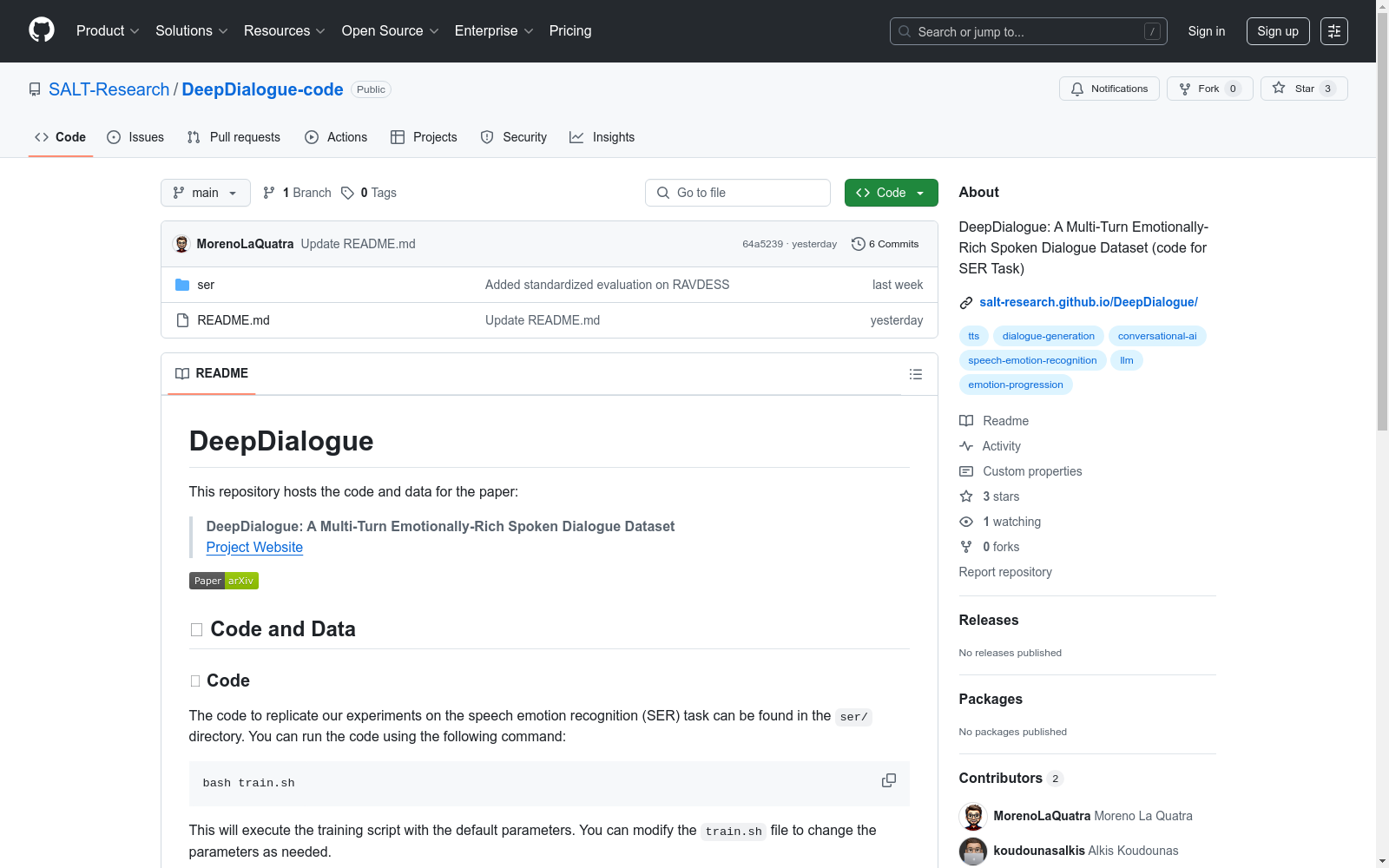Select the Code tab

61,137
